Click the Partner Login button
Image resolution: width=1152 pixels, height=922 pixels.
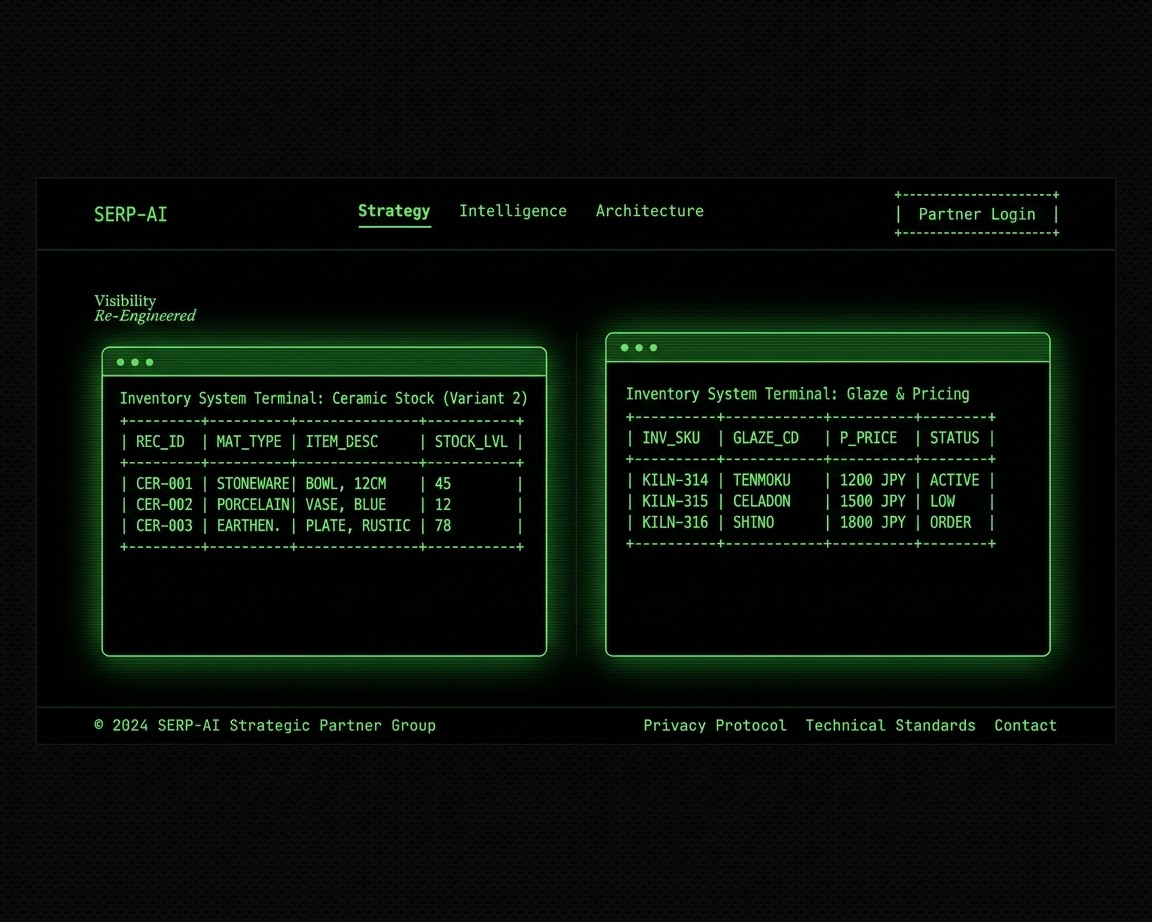(x=976, y=214)
